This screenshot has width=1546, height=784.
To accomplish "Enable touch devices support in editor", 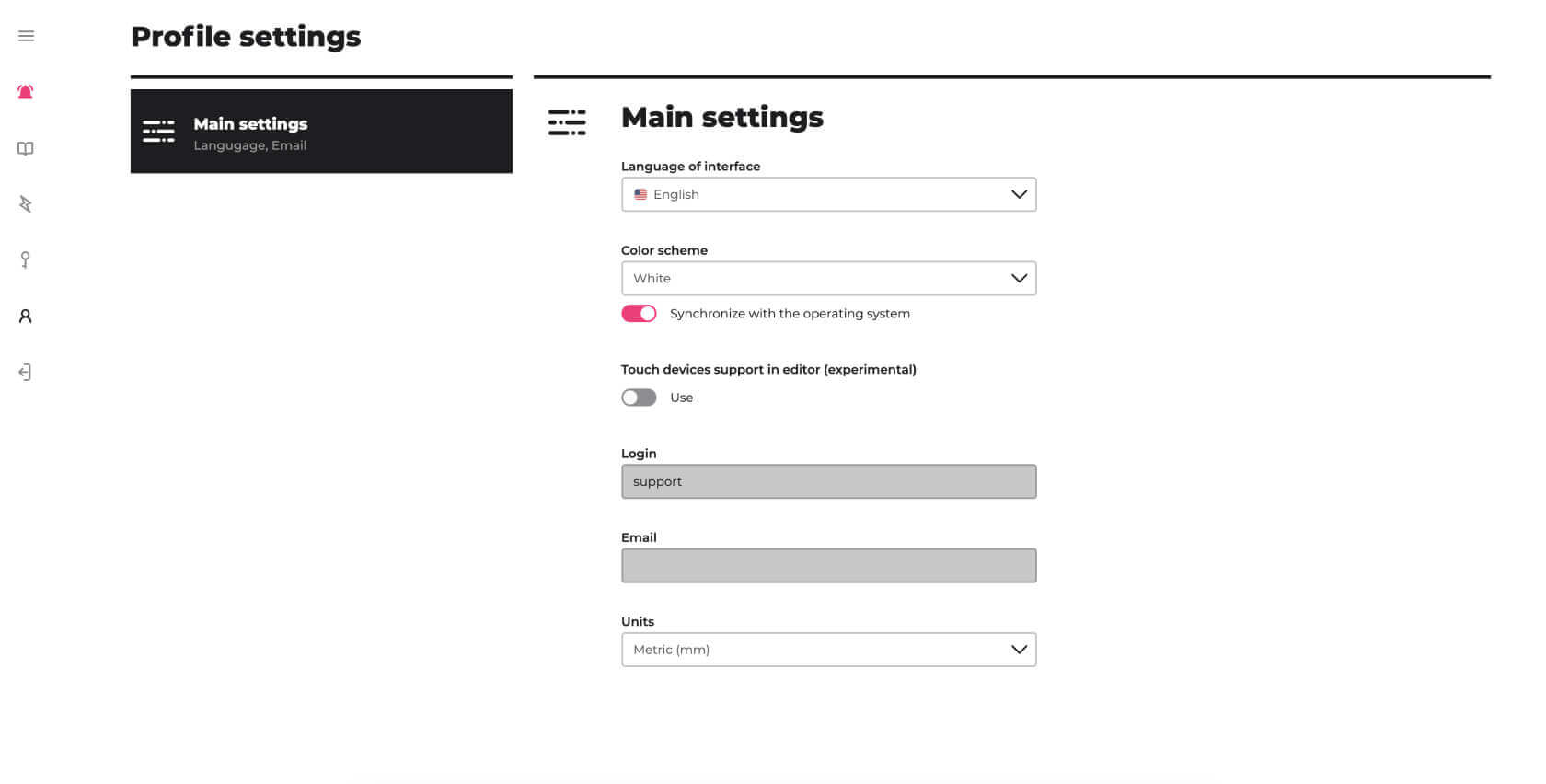I will 638,397.
